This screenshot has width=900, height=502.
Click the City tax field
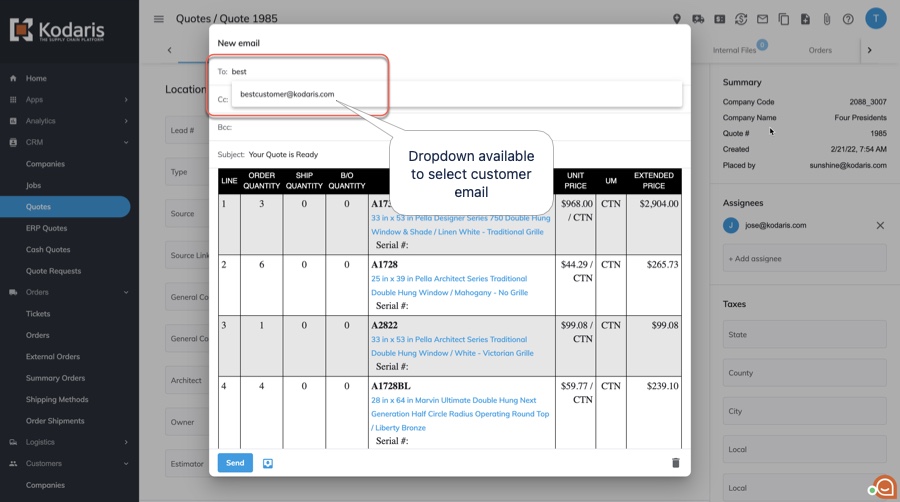click(804, 411)
